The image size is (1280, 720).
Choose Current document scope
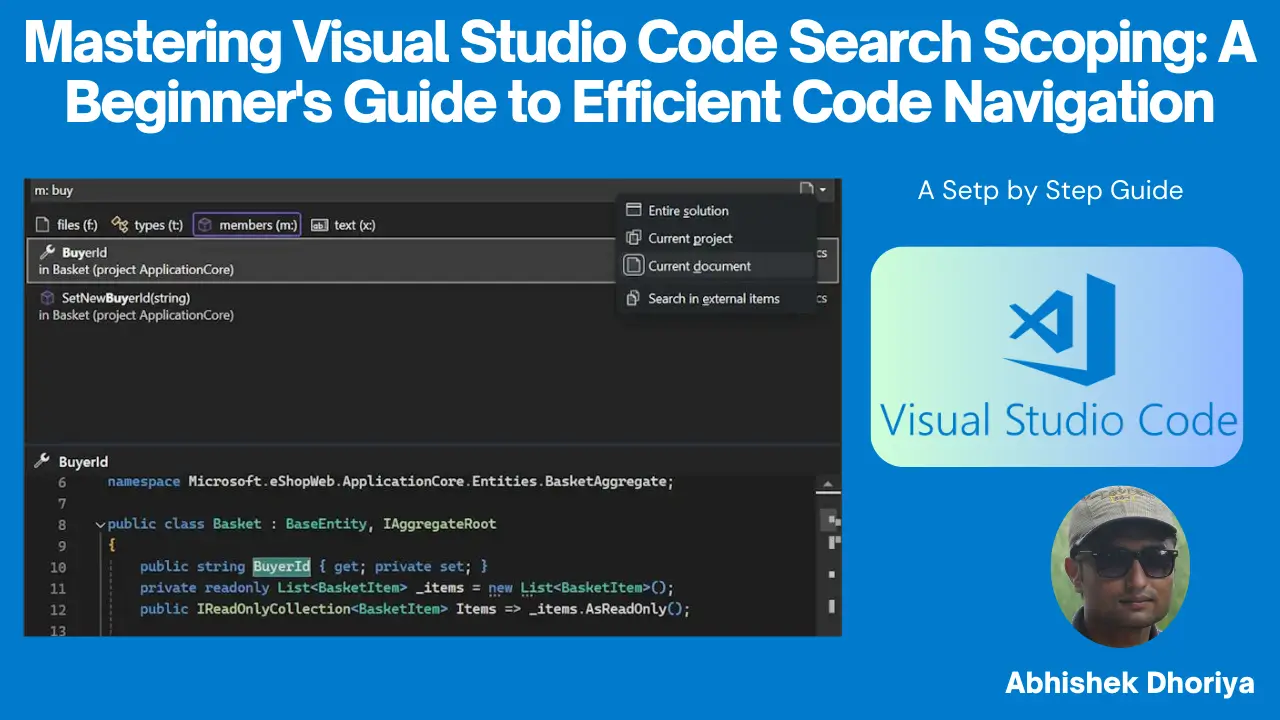(x=717, y=266)
